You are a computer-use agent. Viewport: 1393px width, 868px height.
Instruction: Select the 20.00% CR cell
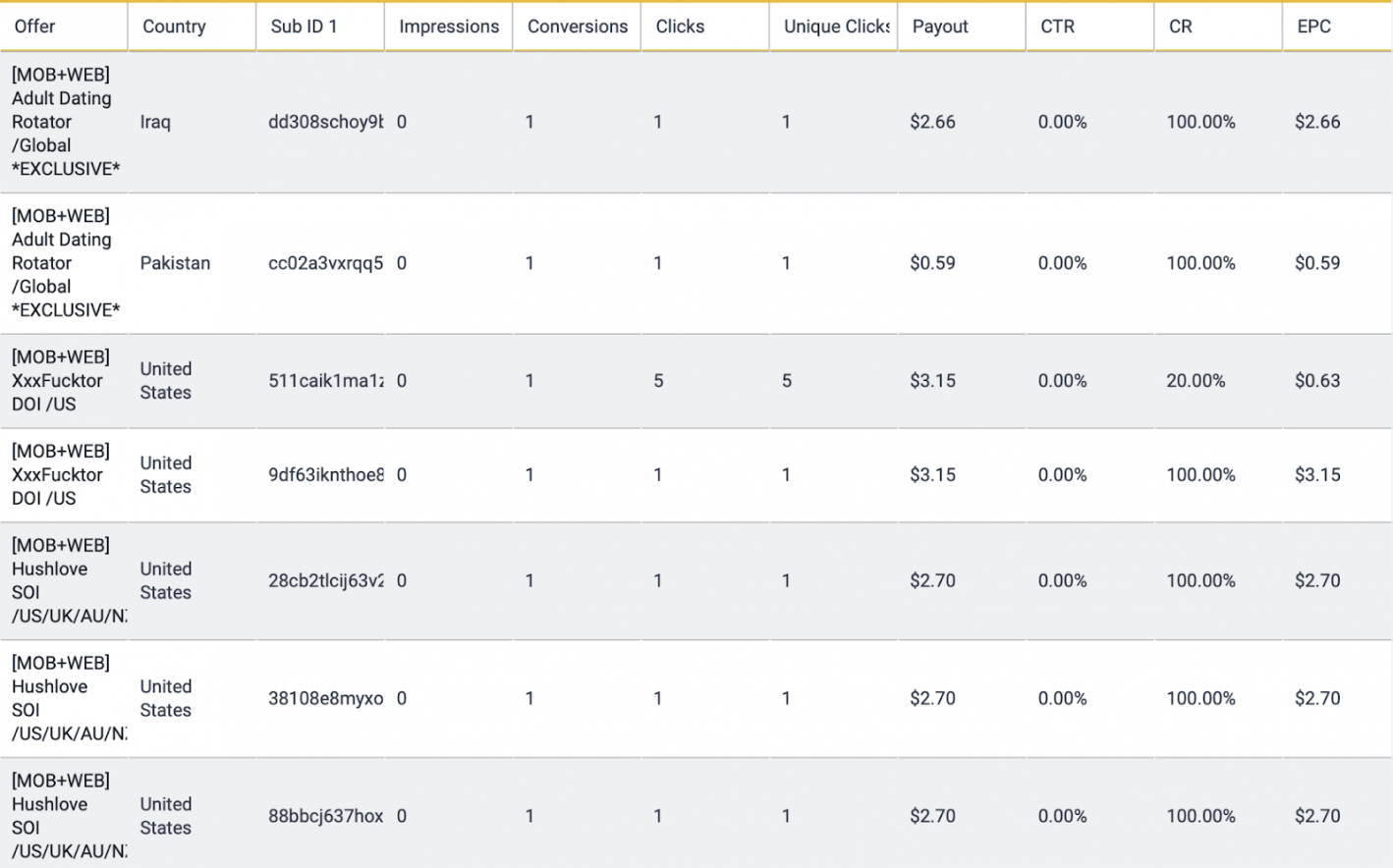(1196, 381)
